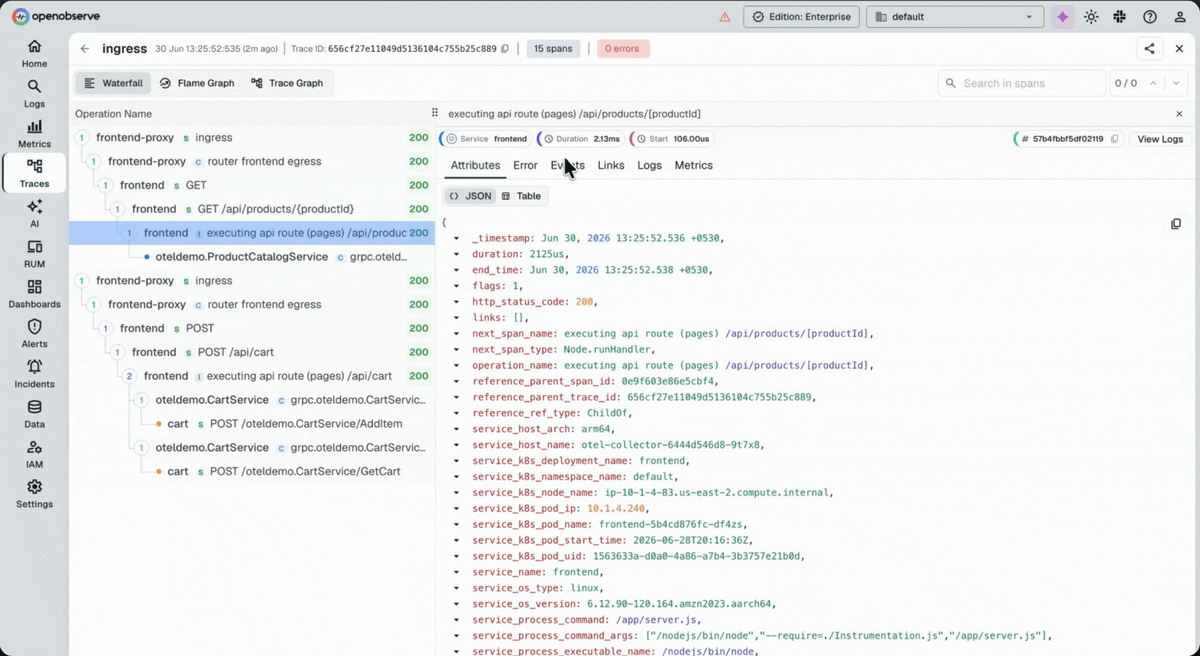Switch attributes view to JSON
1200x656 pixels.
tap(470, 196)
